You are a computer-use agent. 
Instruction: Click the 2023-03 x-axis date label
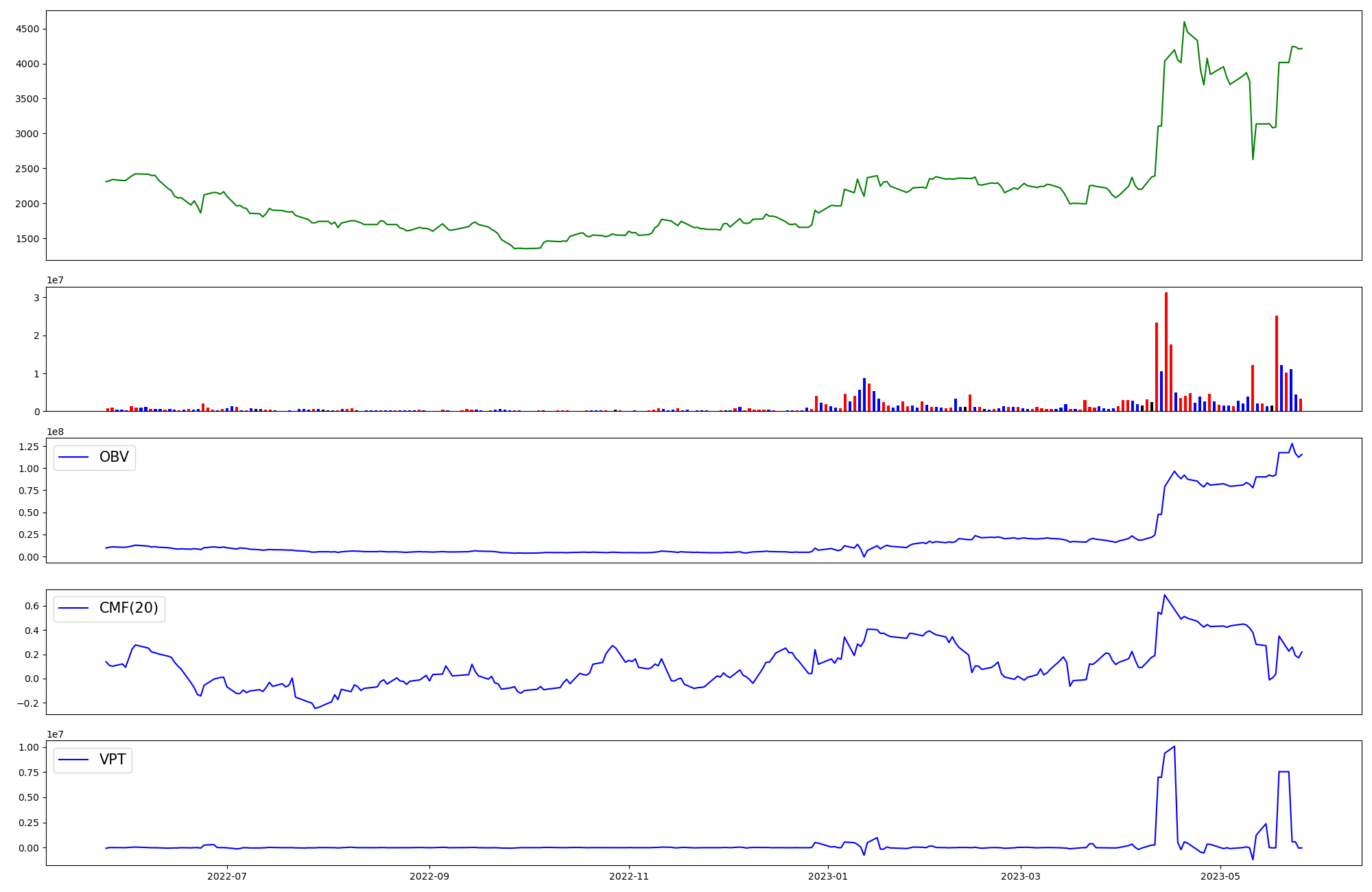[x=1021, y=876]
